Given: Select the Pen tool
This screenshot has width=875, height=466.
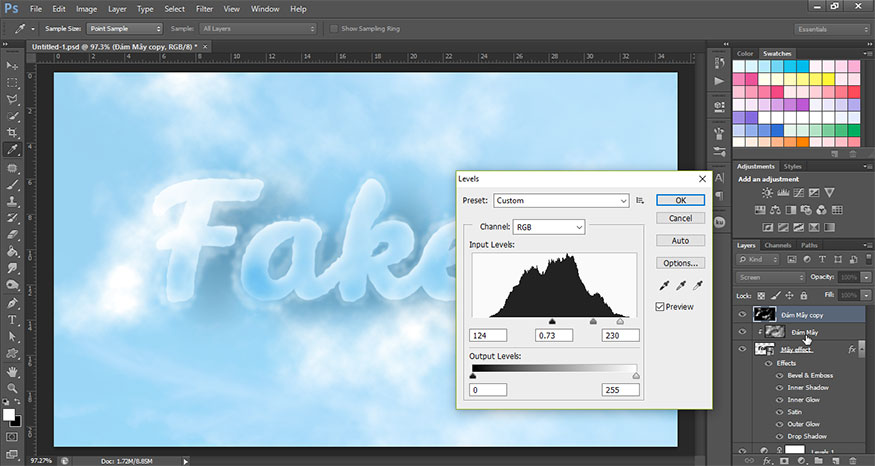Looking at the screenshot, I should pyautogui.click(x=12, y=304).
